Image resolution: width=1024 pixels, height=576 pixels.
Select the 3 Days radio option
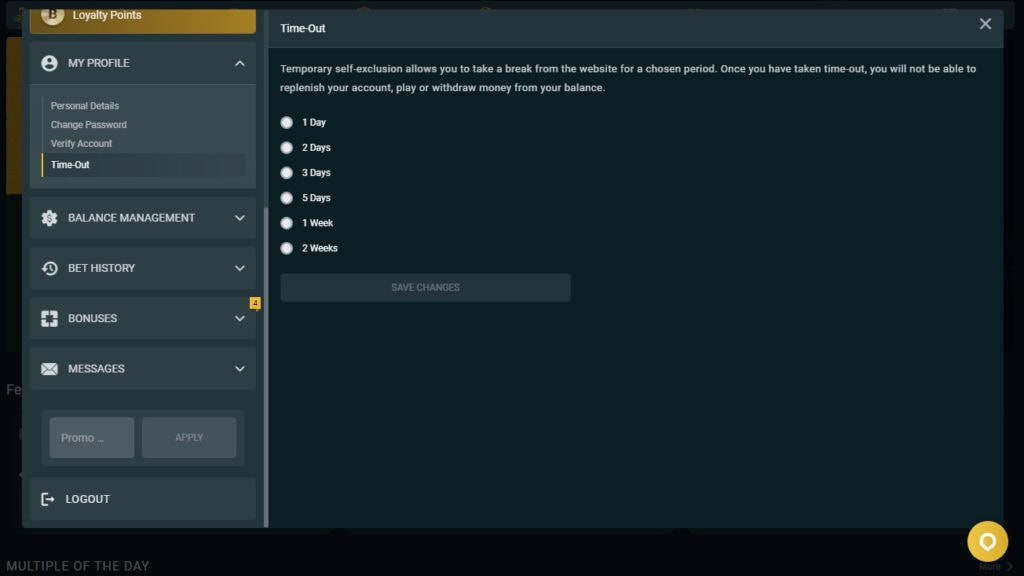pos(287,173)
